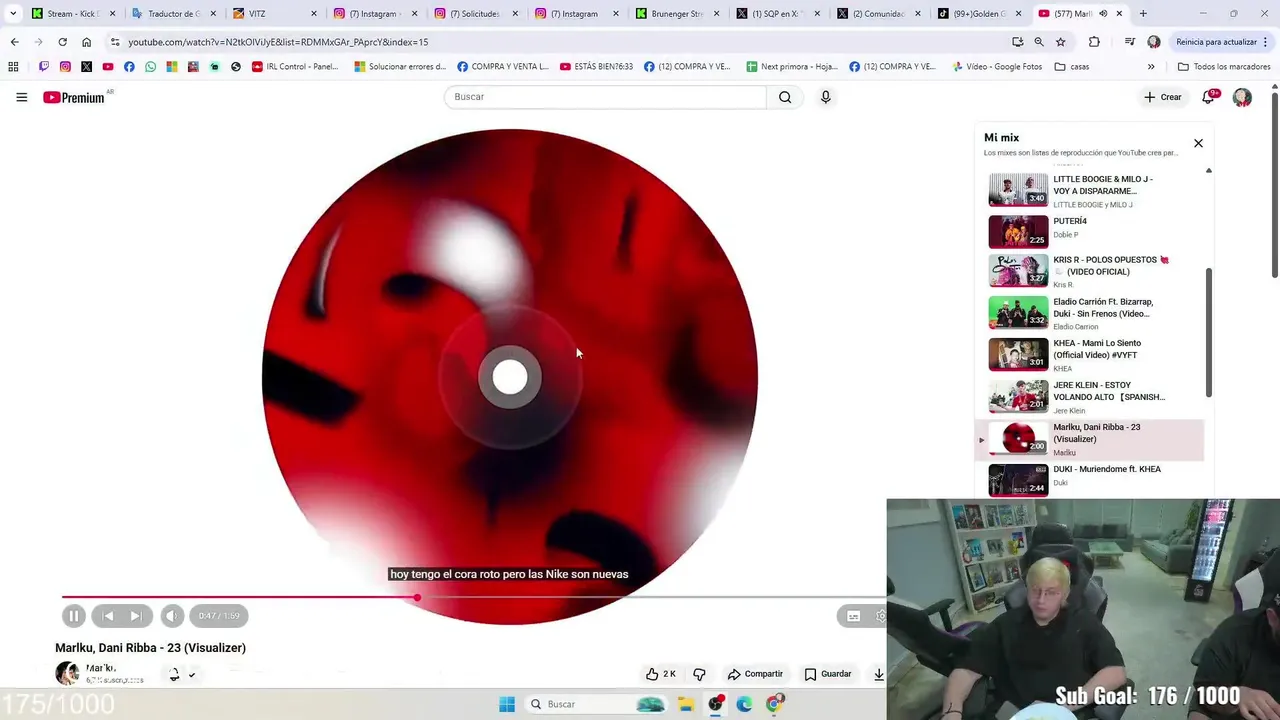Close the Mi mix playlist panel
This screenshot has height=720, width=1280.
tap(1198, 143)
